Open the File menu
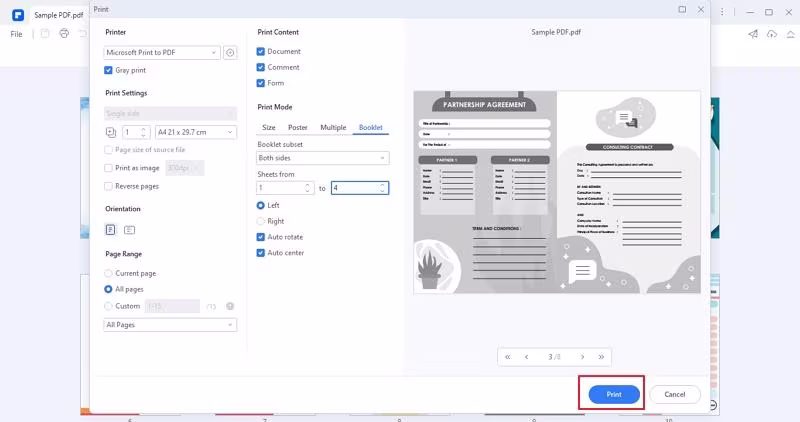Image resolution: width=800 pixels, height=422 pixels. tap(16, 34)
